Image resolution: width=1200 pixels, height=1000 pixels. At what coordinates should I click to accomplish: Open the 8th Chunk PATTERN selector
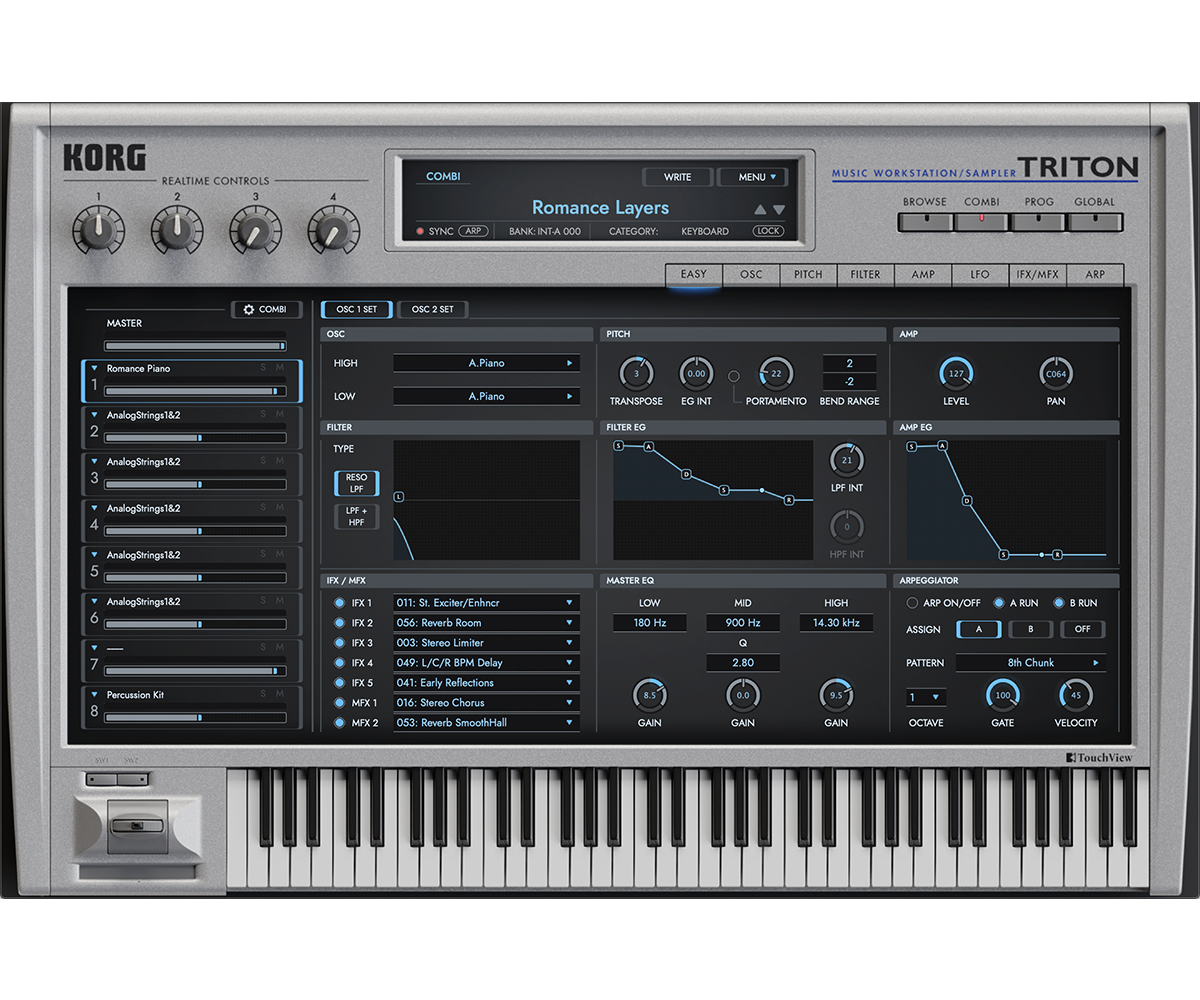click(1031, 662)
